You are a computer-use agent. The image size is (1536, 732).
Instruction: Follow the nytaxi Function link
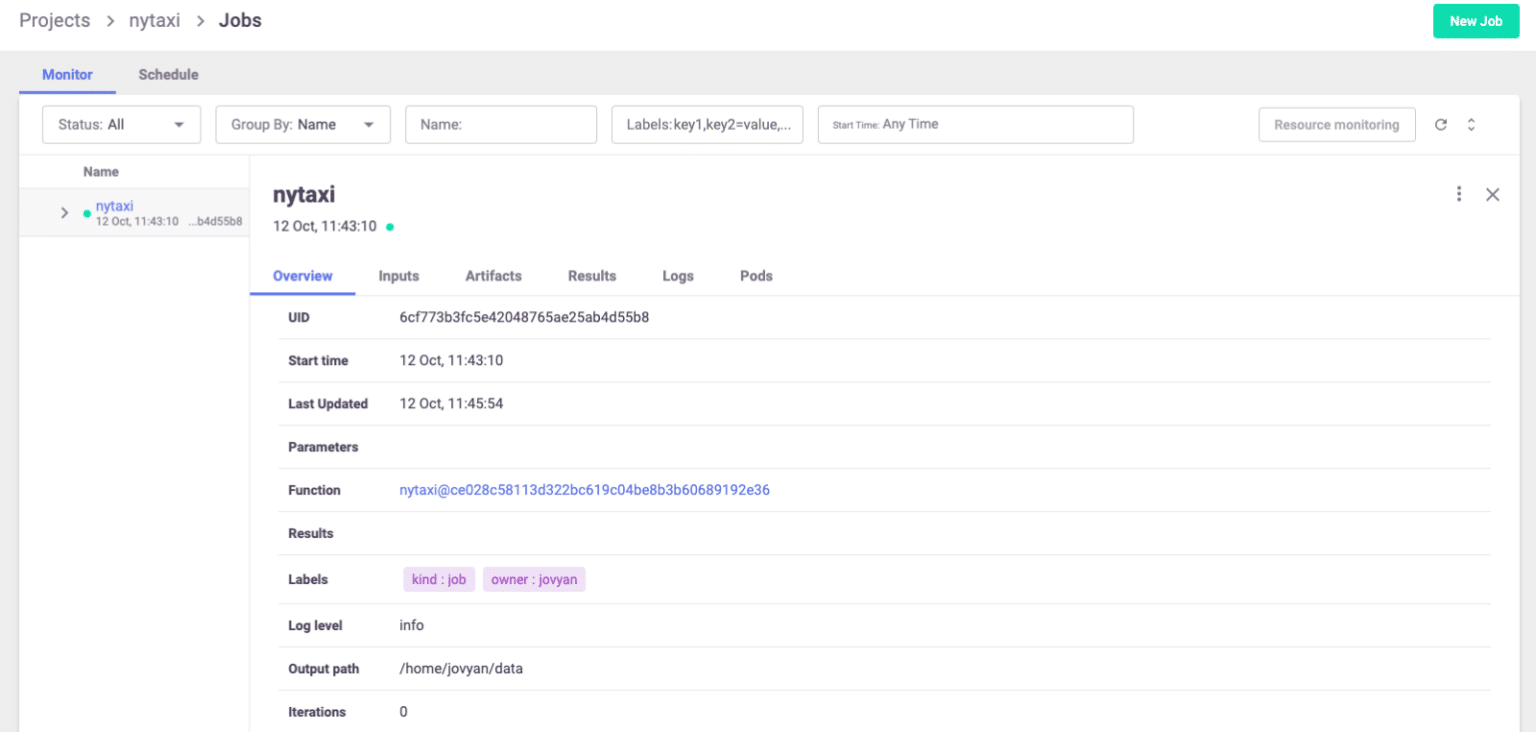tap(584, 490)
